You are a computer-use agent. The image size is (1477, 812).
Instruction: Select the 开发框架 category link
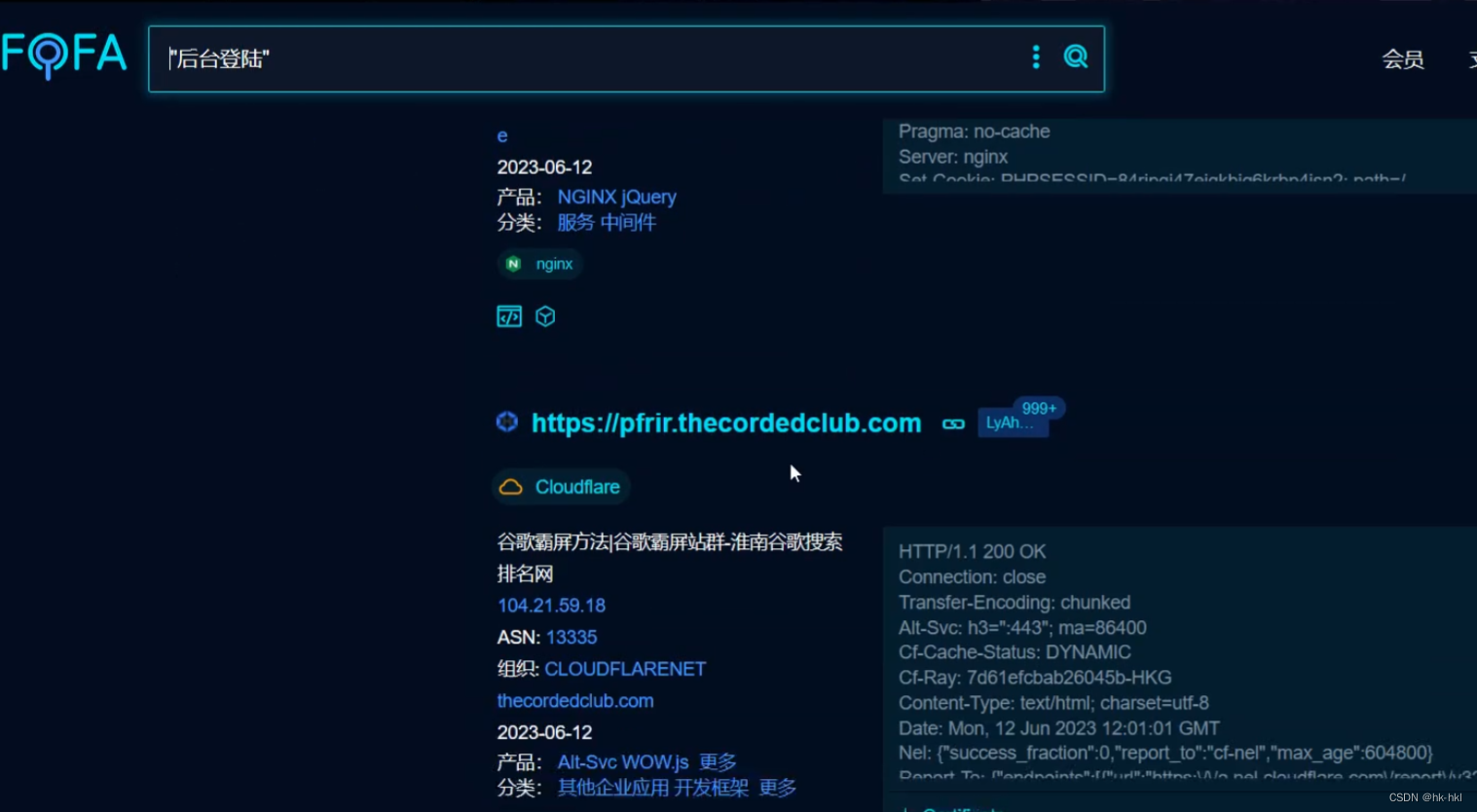[712, 788]
